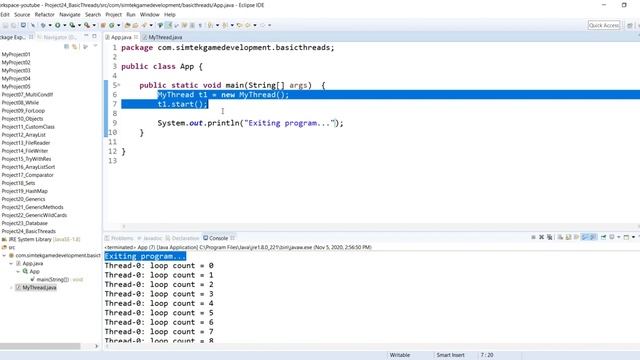Switch to MyThread.java editor tab
Viewport: 640px width, 360px height.
162,37
